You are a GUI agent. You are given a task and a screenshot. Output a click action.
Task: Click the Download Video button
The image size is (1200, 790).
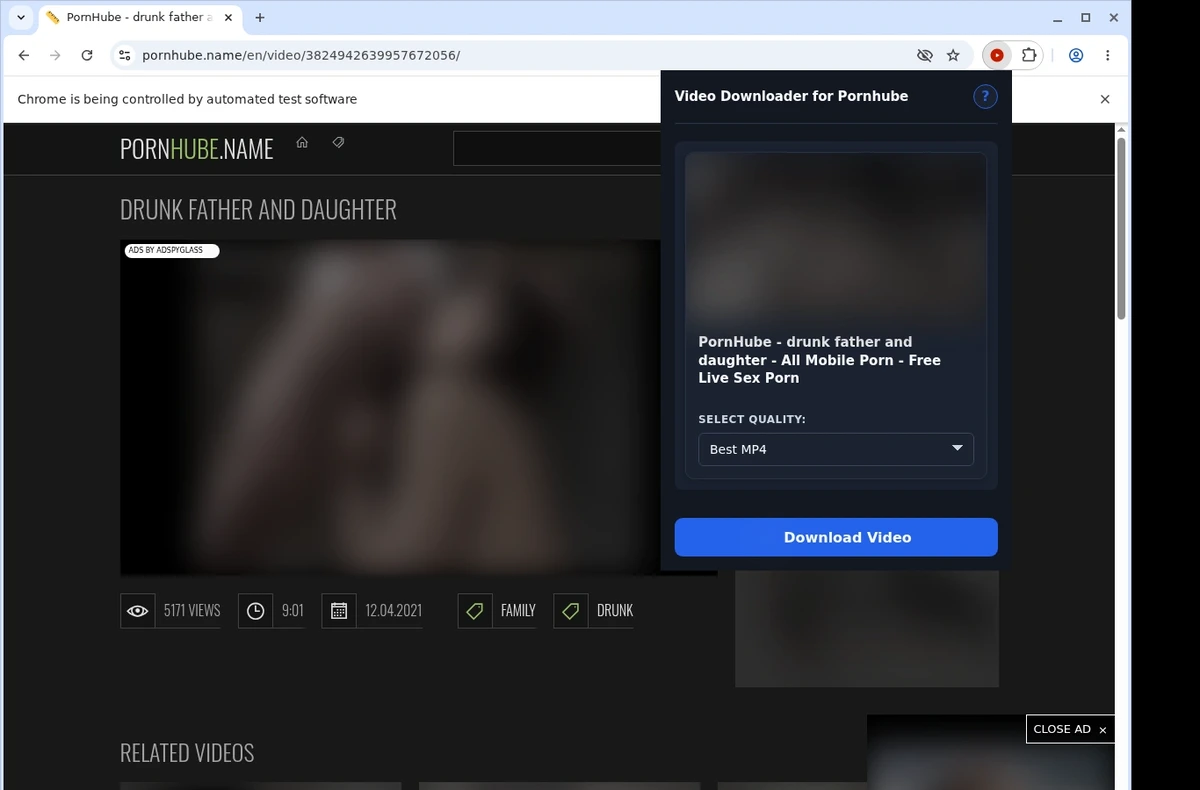coord(836,537)
